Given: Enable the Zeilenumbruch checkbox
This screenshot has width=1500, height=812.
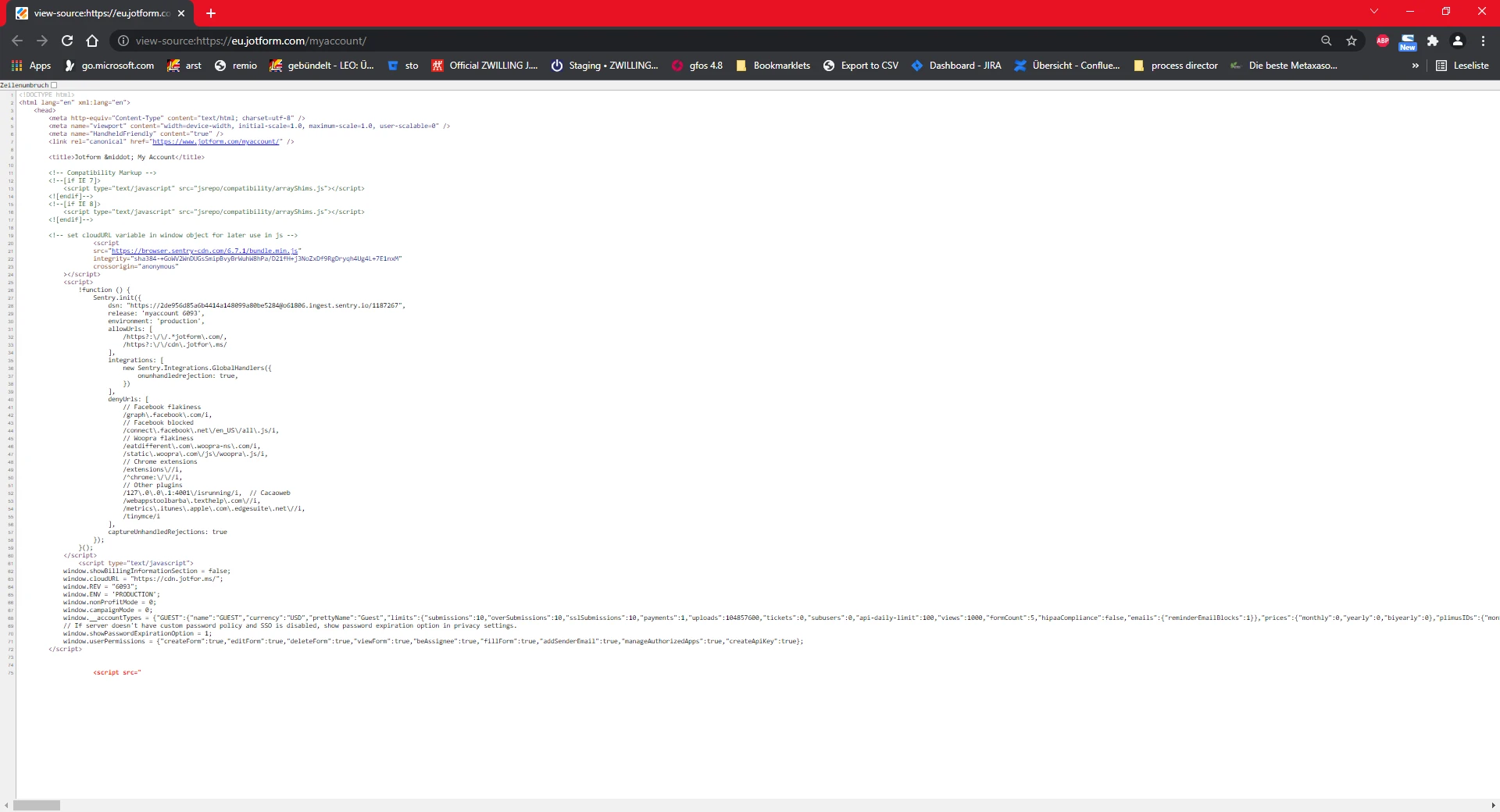Looking at the screenshot, I should (53, 85).
